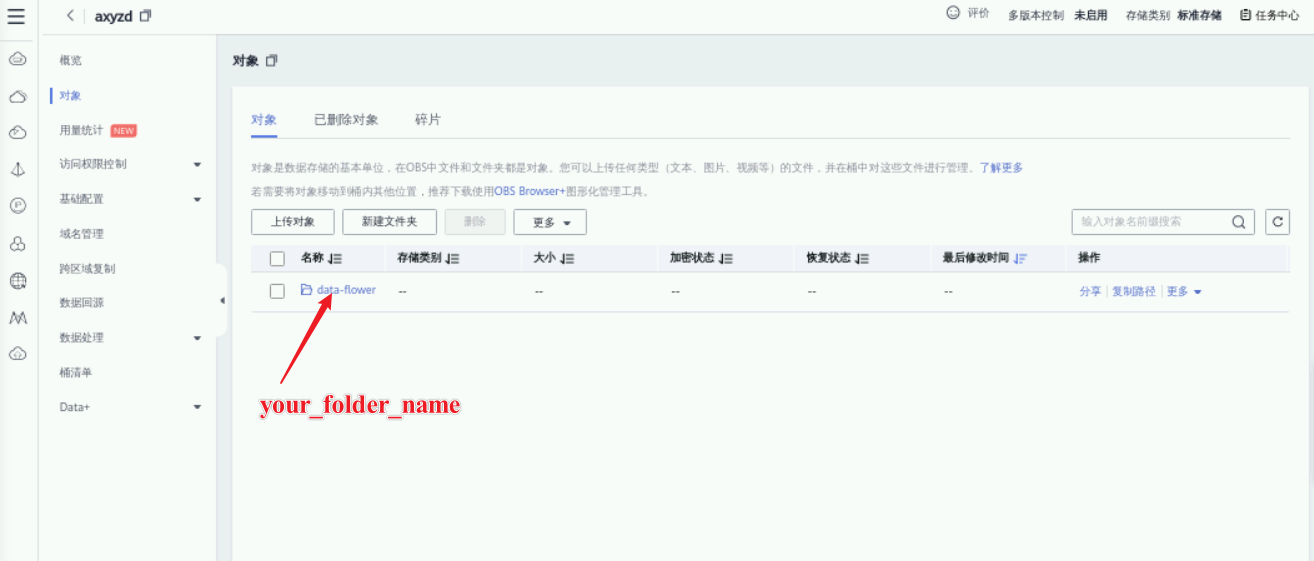Switch to 已删除对象 tab

coord(346,120)
